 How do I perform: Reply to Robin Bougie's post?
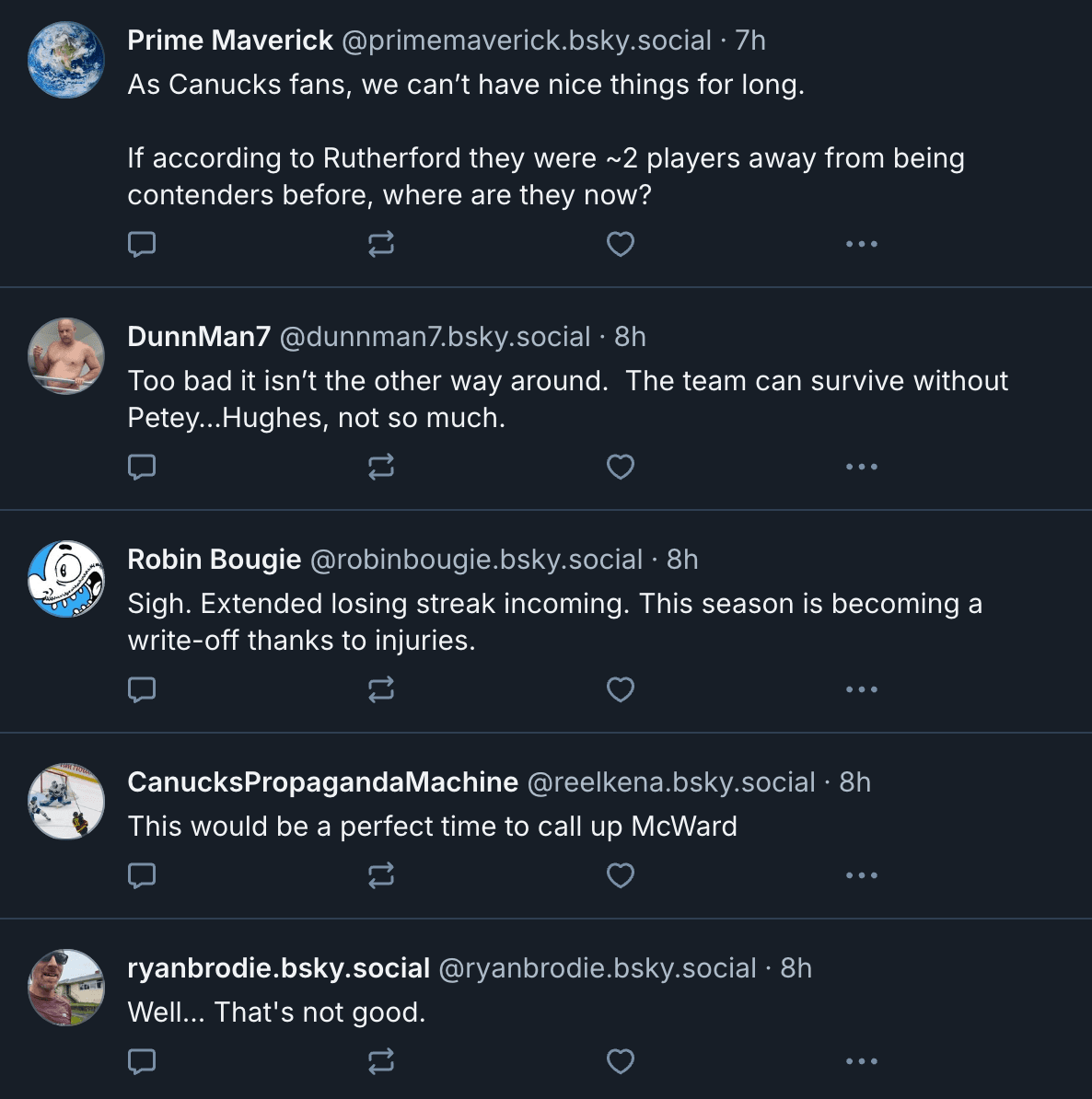141,689
